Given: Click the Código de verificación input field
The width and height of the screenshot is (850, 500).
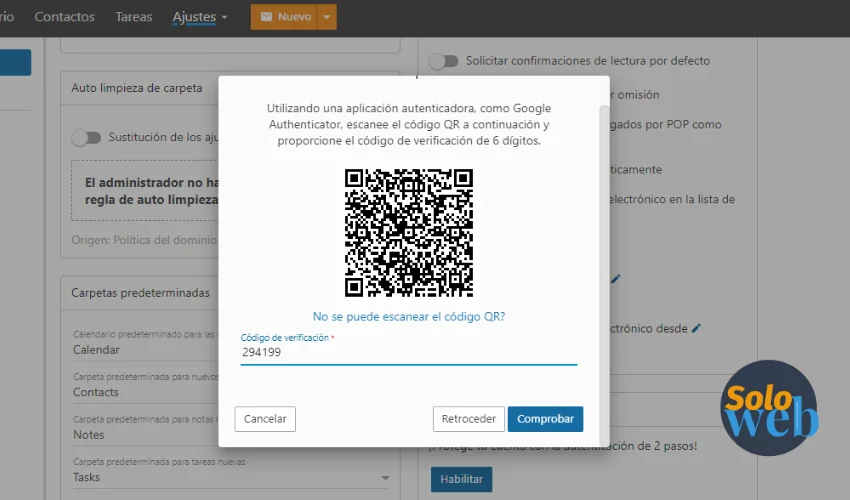Looking at the screenshot, I should coord(409,352).
